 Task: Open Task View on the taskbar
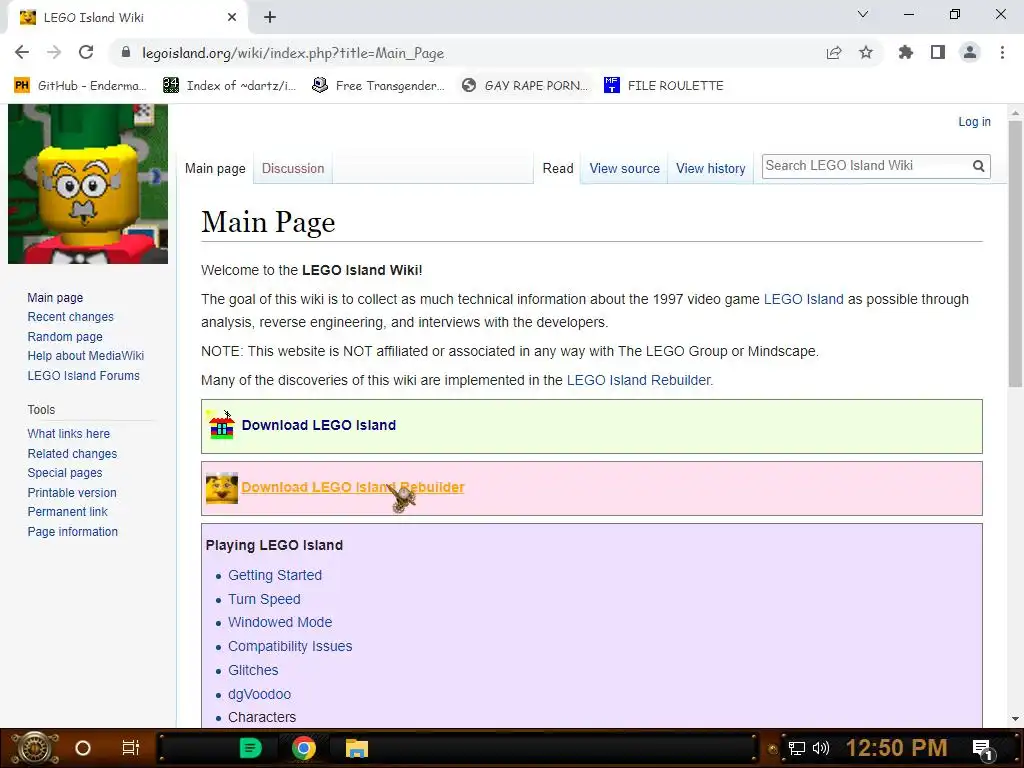pyautogui.click(x=131, y=748)
